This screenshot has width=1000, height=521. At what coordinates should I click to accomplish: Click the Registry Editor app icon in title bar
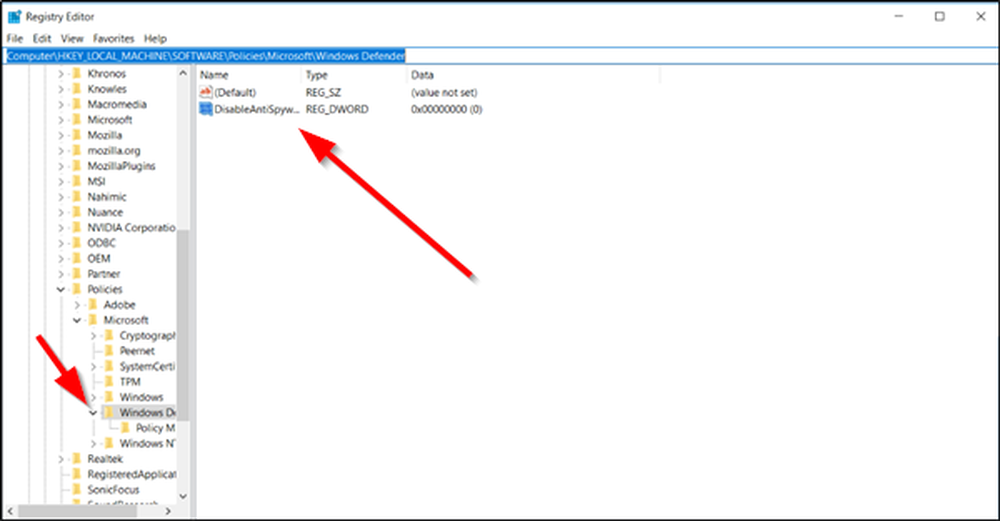[x=14, y=16]
